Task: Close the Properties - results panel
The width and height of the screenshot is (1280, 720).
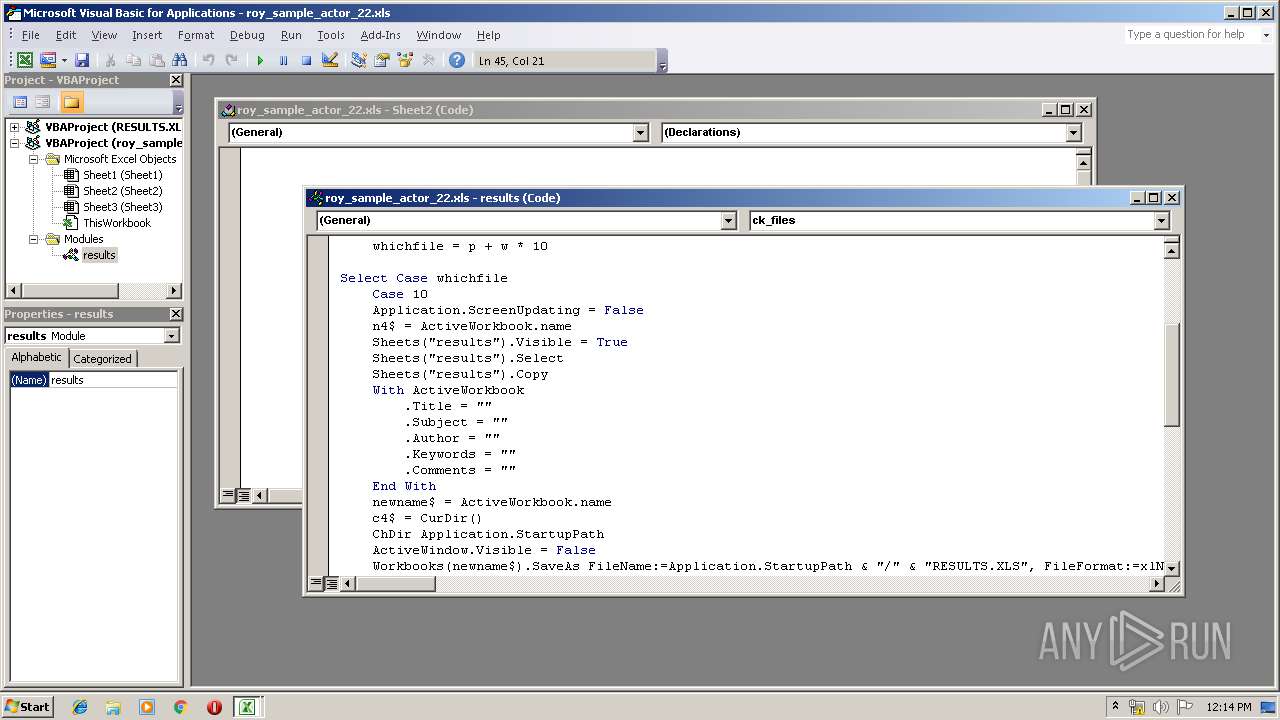Action: (x=176, y=314)
